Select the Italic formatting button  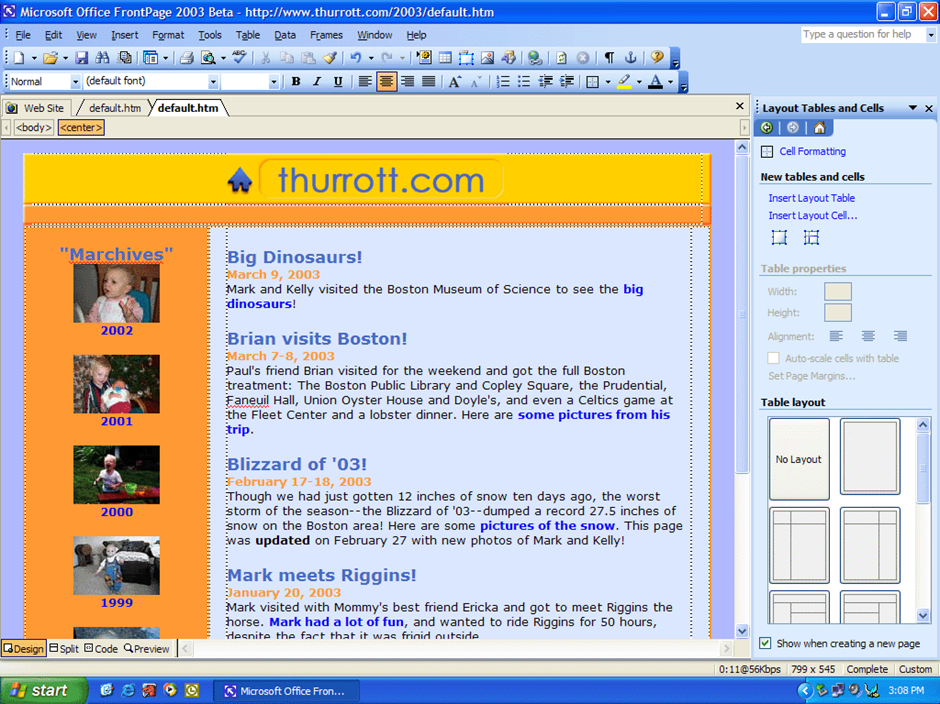(x=317, y=82)
